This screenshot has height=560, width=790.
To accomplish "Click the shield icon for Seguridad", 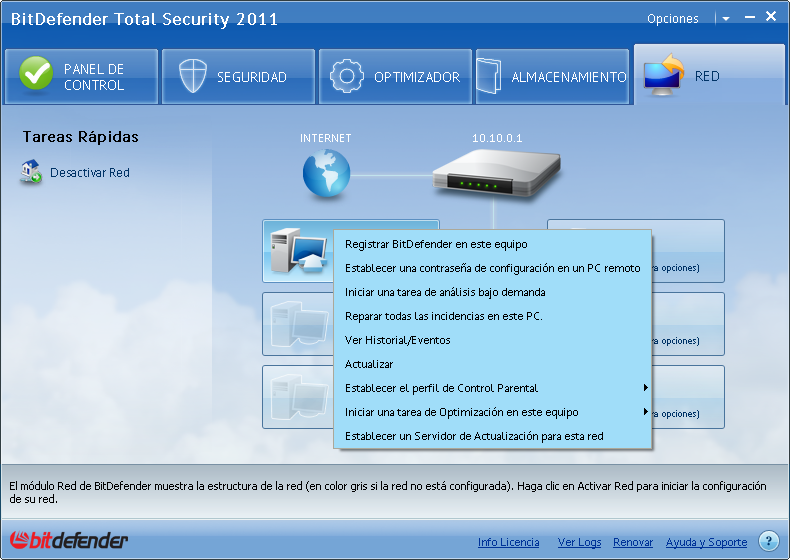I will tap(192, 76).
